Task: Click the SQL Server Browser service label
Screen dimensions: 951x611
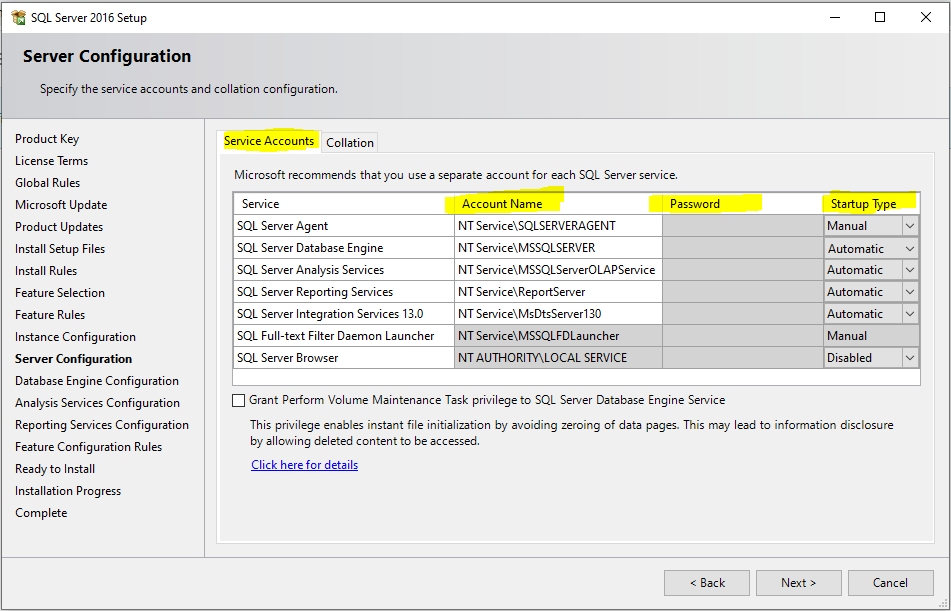Action: click(287, 358)
